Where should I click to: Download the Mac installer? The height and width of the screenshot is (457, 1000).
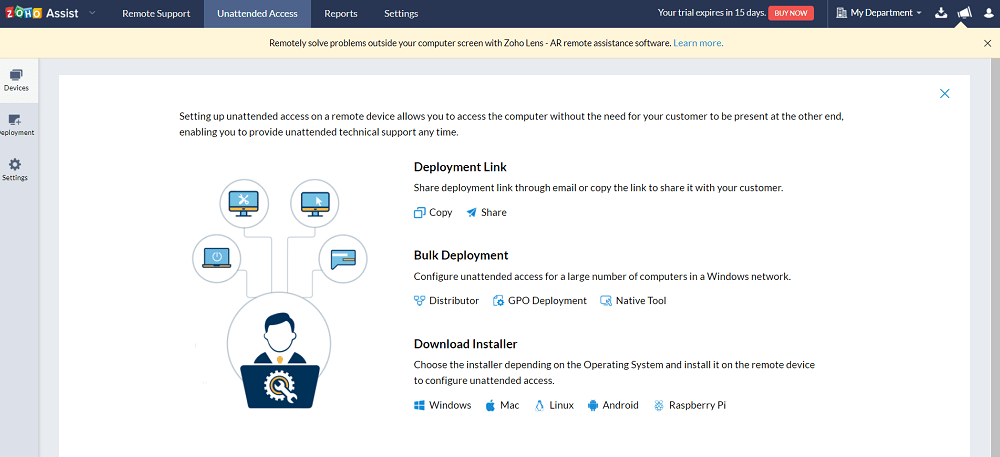point(502,405)
